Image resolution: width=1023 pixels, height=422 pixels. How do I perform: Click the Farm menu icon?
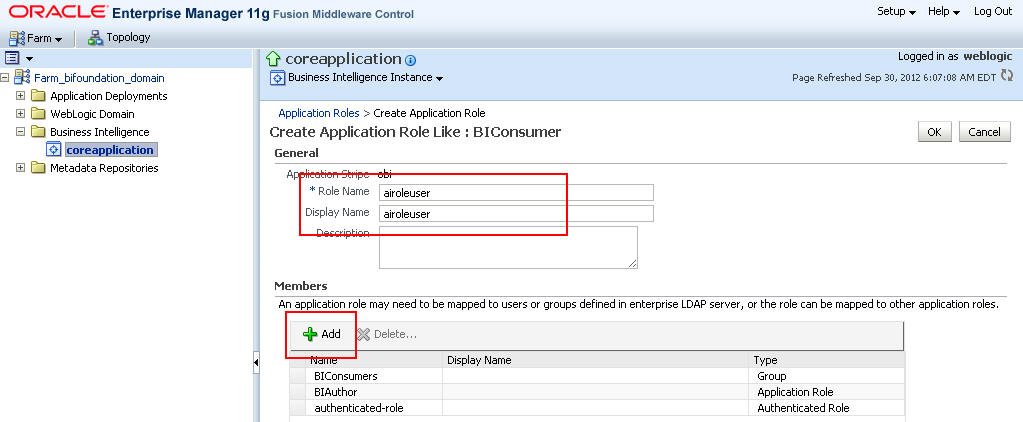(x=17, y=38)
